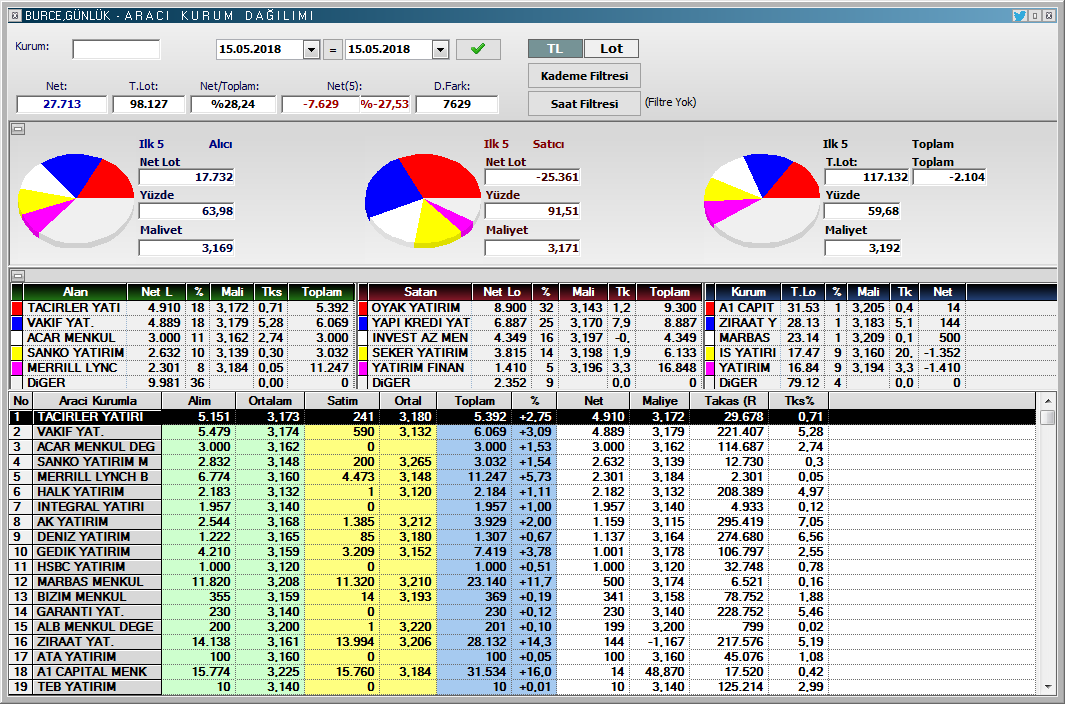Click IS YATIRI in Kurum list

(747, 353)
